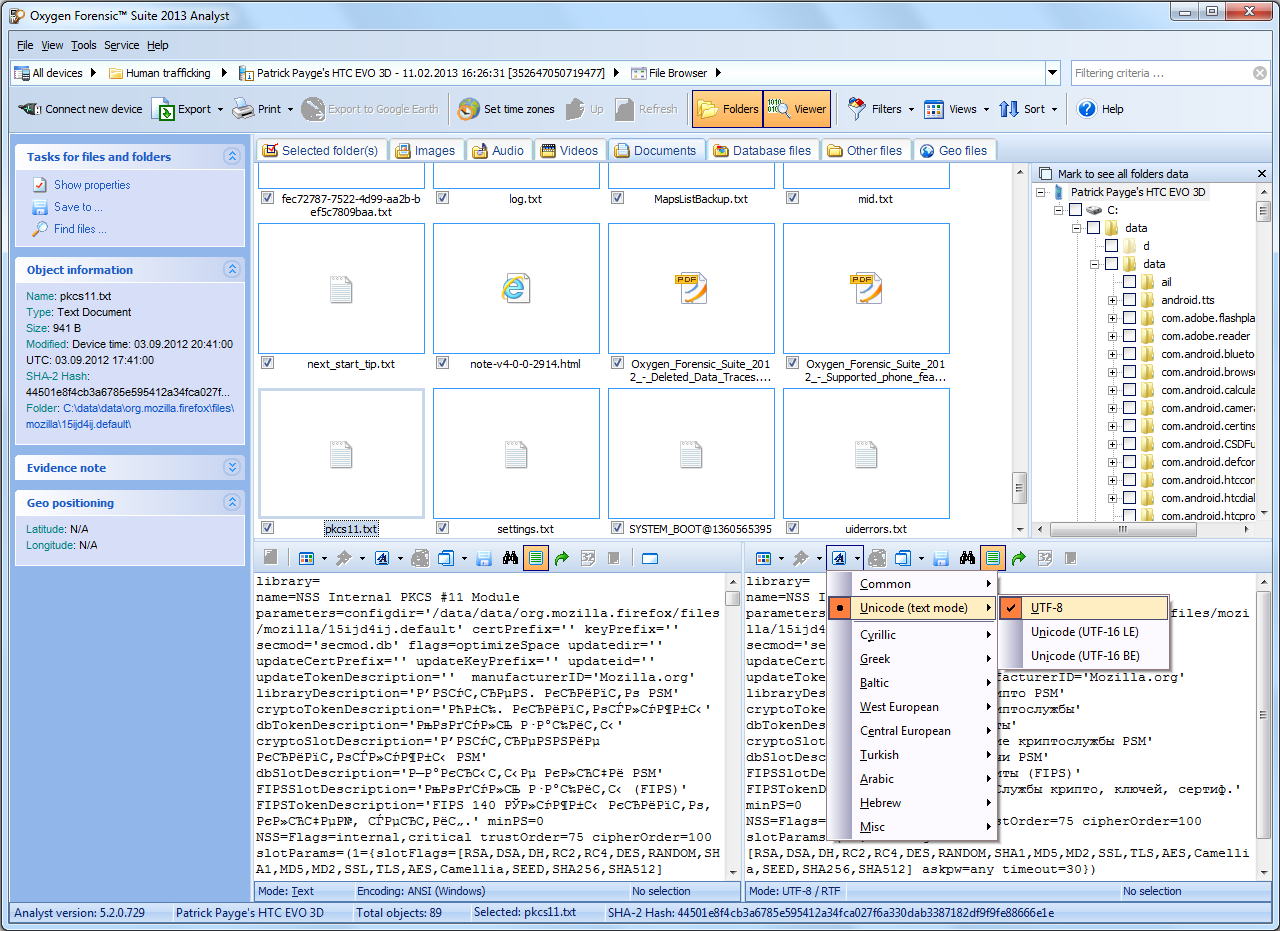Expand the android.tts tree node
1280x931 pixels.
click(1112, 300)
